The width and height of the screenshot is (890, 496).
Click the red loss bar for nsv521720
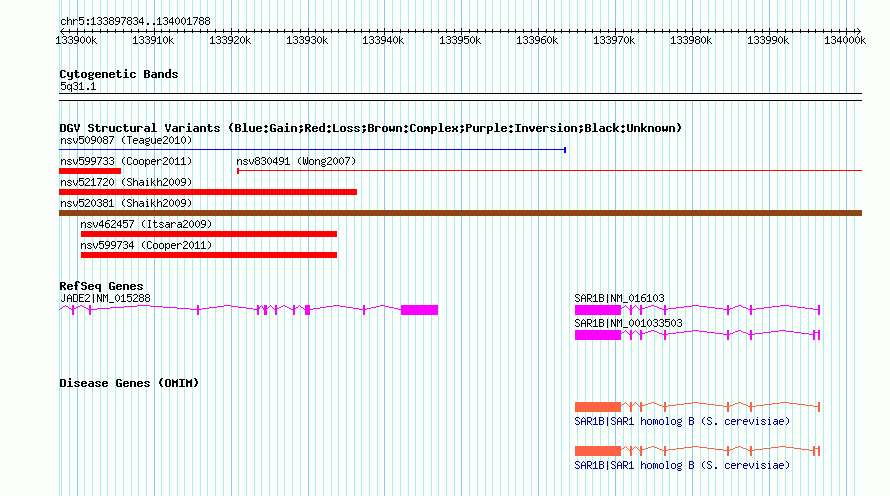pyautogui.click(x=208, y=192)
